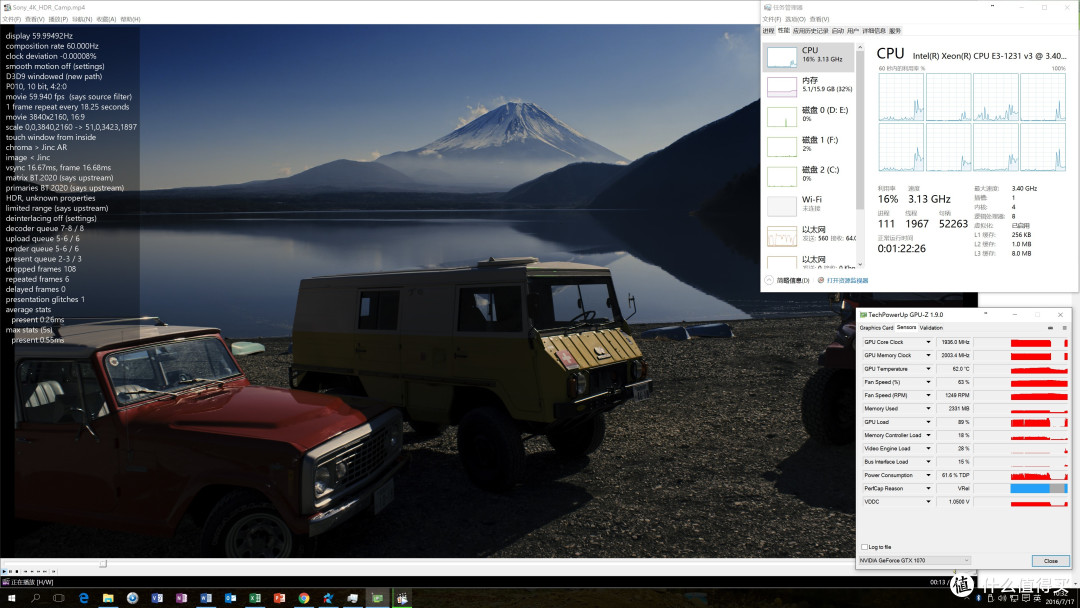Open Visio from the taskbar
This screenshot has height=608, width=1080.
tap(157, 598)
